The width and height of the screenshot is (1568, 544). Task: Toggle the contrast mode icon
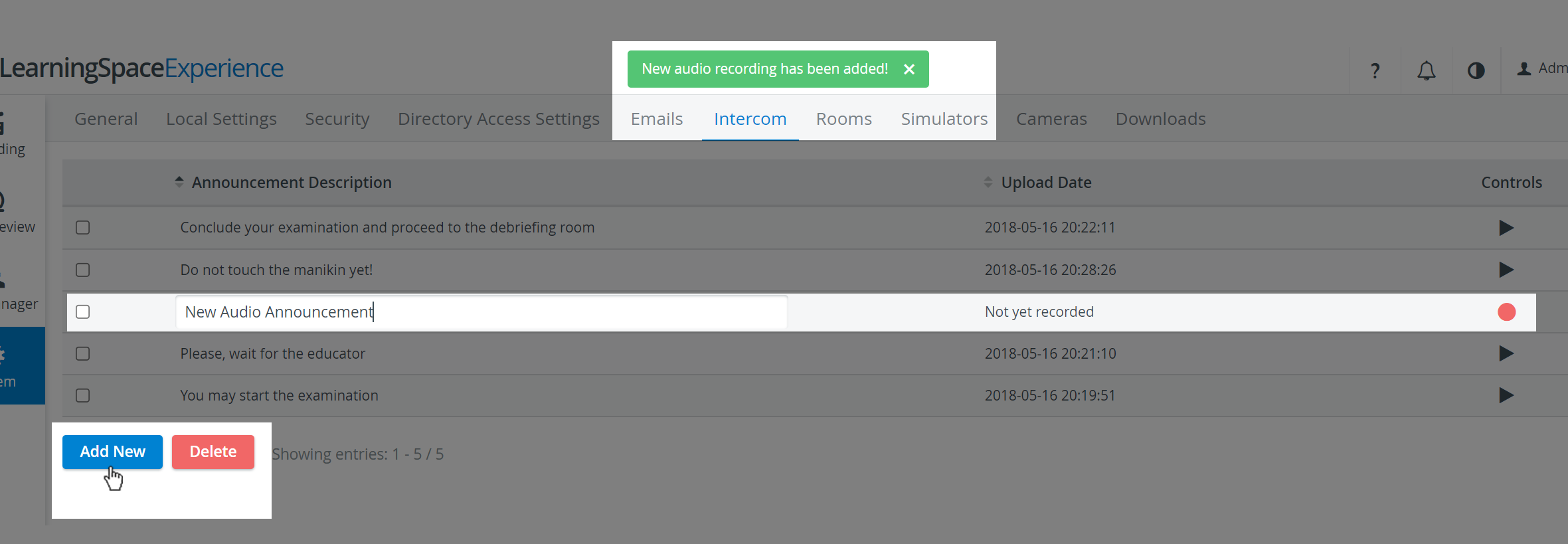pos(1476,70)
